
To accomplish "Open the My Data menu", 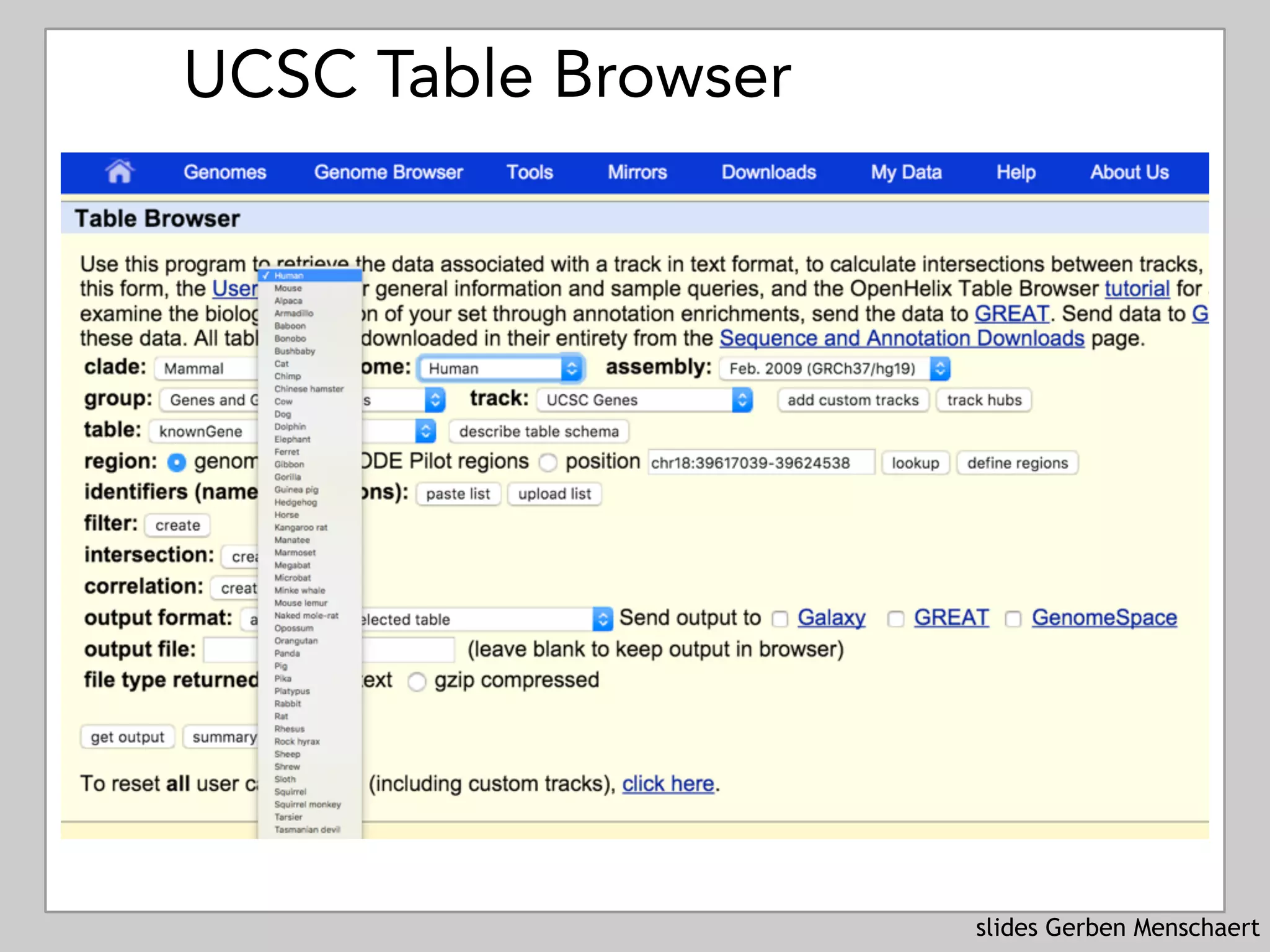I will 906,172.
